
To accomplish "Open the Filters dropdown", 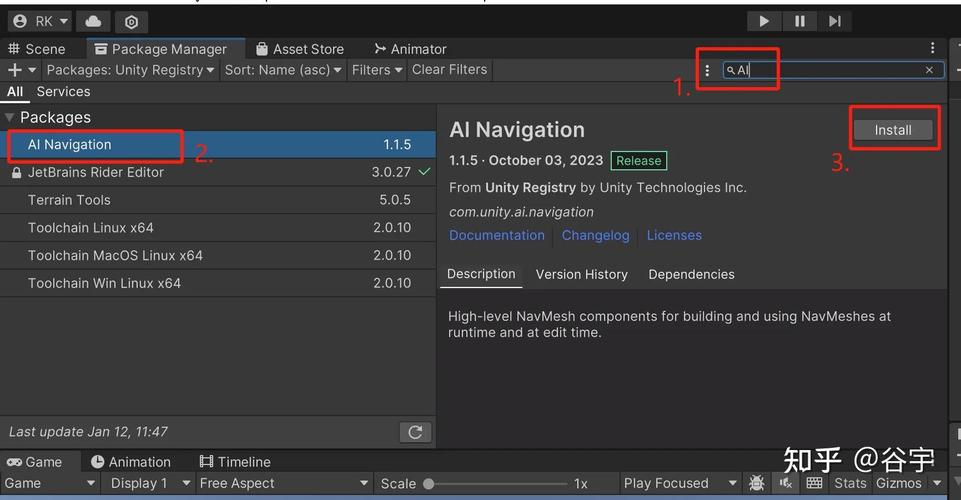I will pyautogui.click(x=377, y=70).
